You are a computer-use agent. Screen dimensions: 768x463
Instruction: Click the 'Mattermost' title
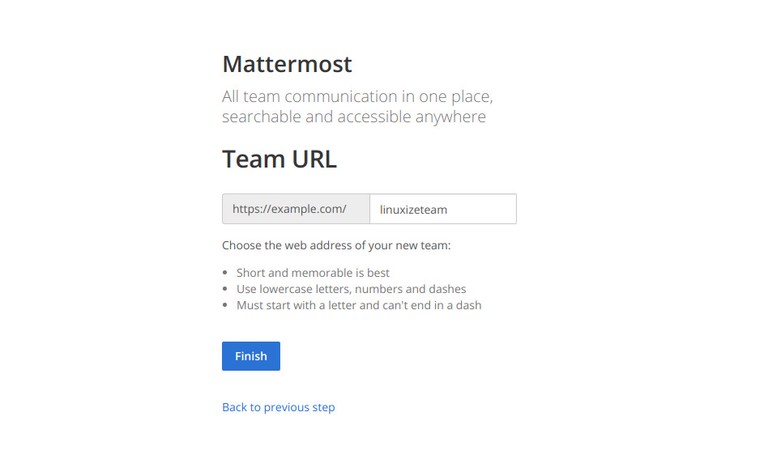coord(287,64)
